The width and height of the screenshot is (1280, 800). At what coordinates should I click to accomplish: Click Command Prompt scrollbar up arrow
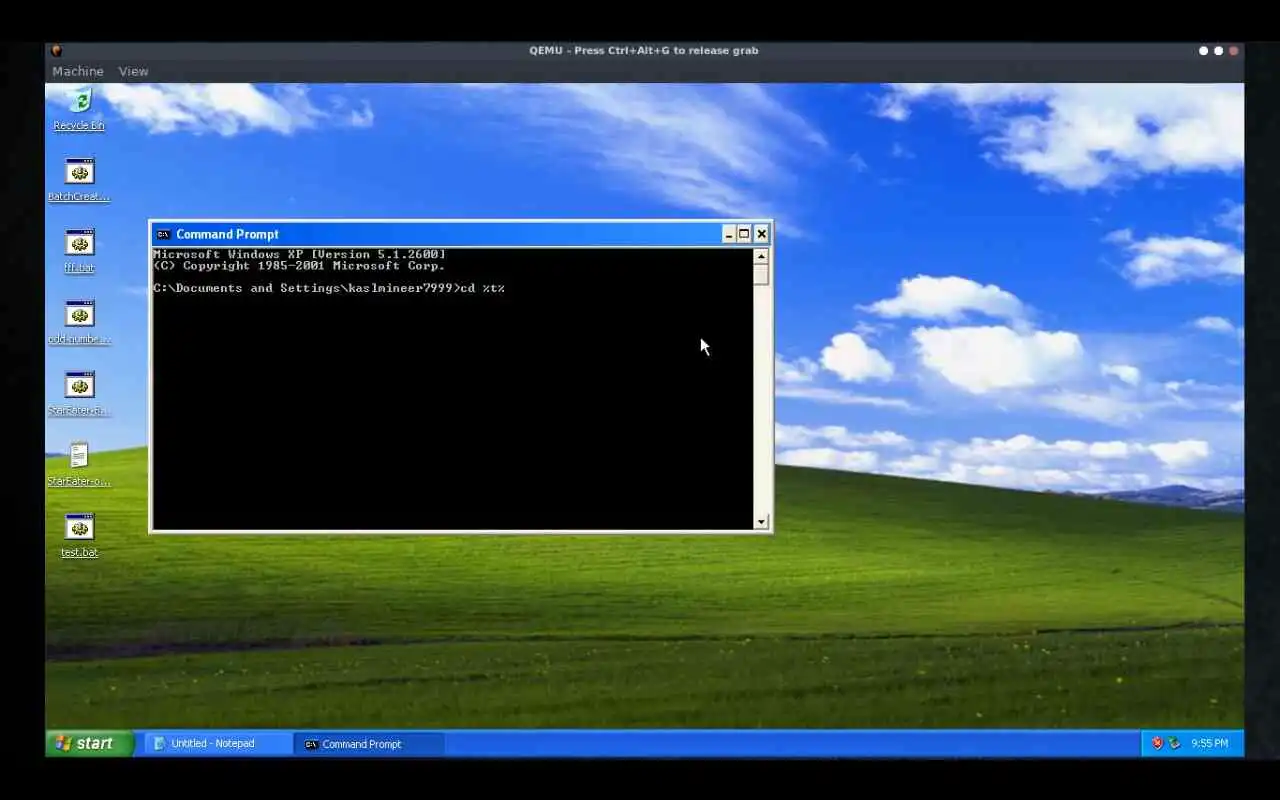[761, 256]
